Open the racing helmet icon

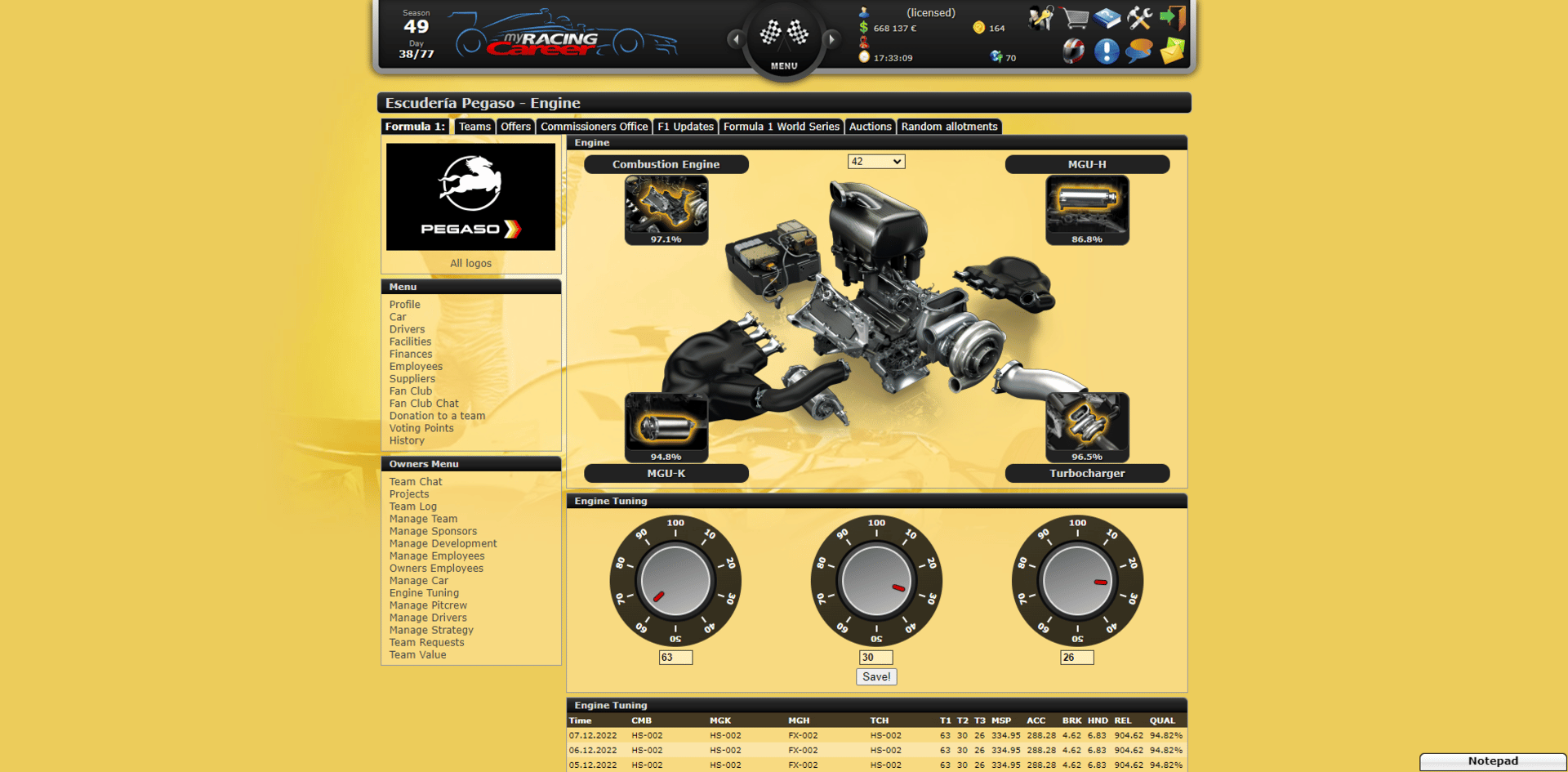[1074, 51]
